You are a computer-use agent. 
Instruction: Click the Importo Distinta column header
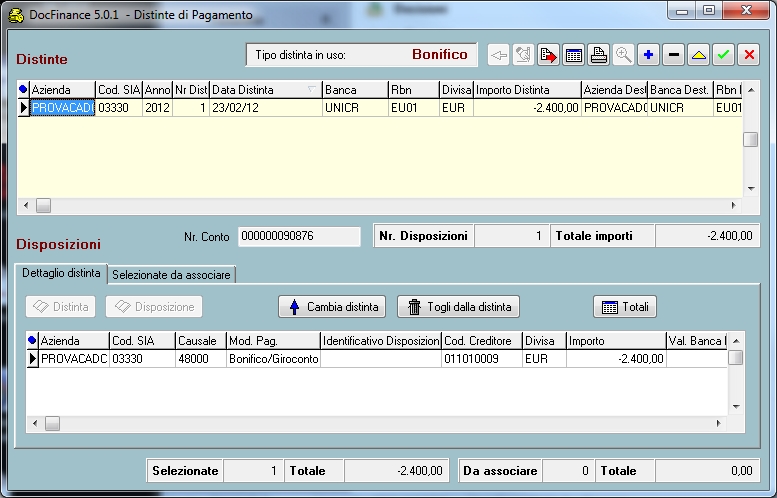526,90
